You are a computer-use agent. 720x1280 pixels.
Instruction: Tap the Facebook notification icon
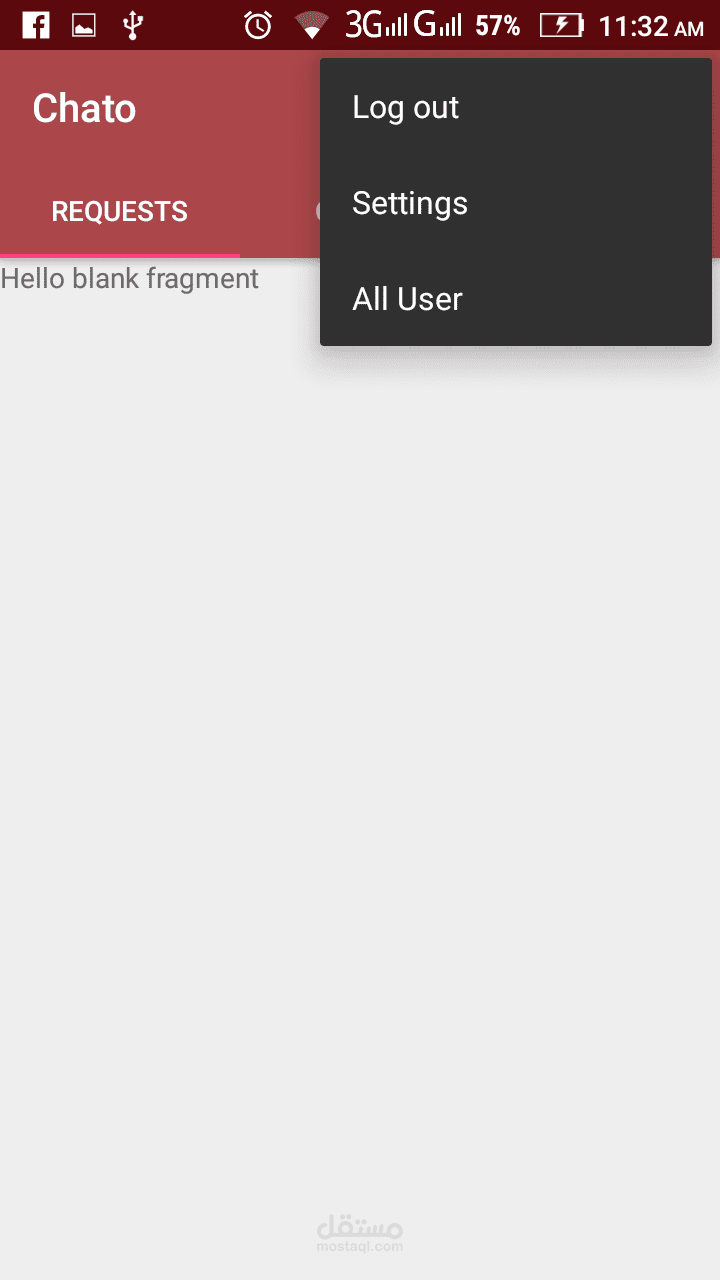point(36,25)
